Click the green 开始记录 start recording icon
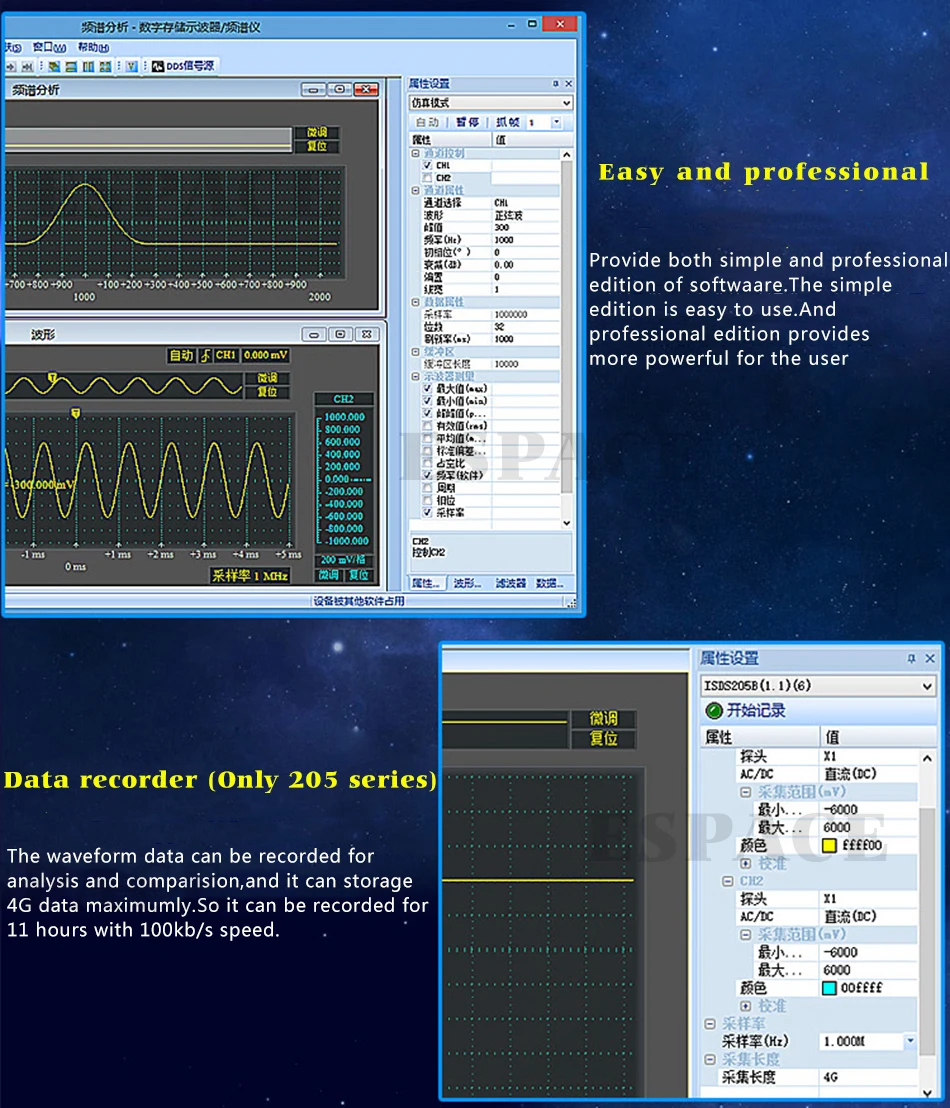The width and height of the screenshot is (950, 1108). tap(714, 710)
